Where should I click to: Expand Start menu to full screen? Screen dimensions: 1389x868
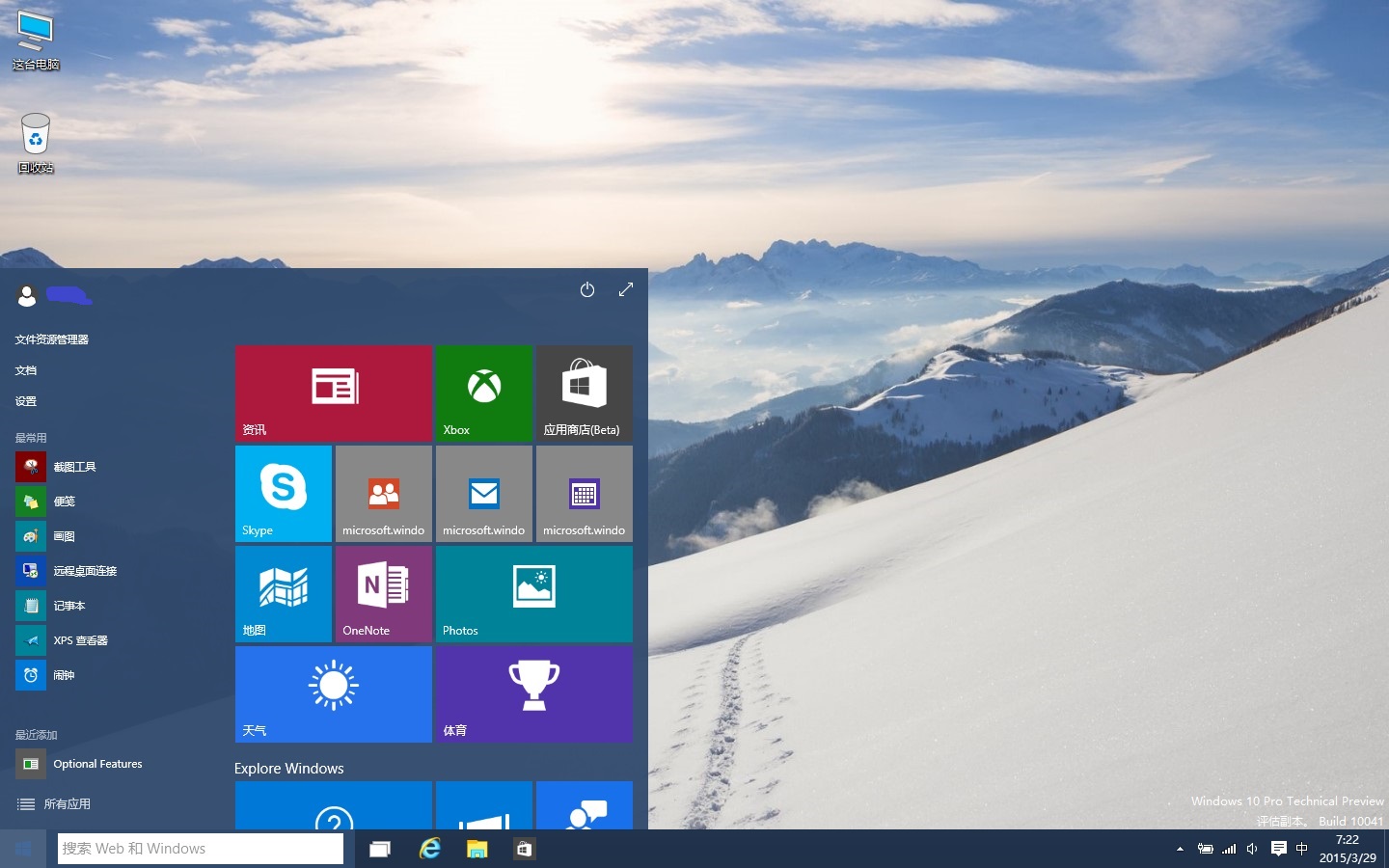point(626,289)
